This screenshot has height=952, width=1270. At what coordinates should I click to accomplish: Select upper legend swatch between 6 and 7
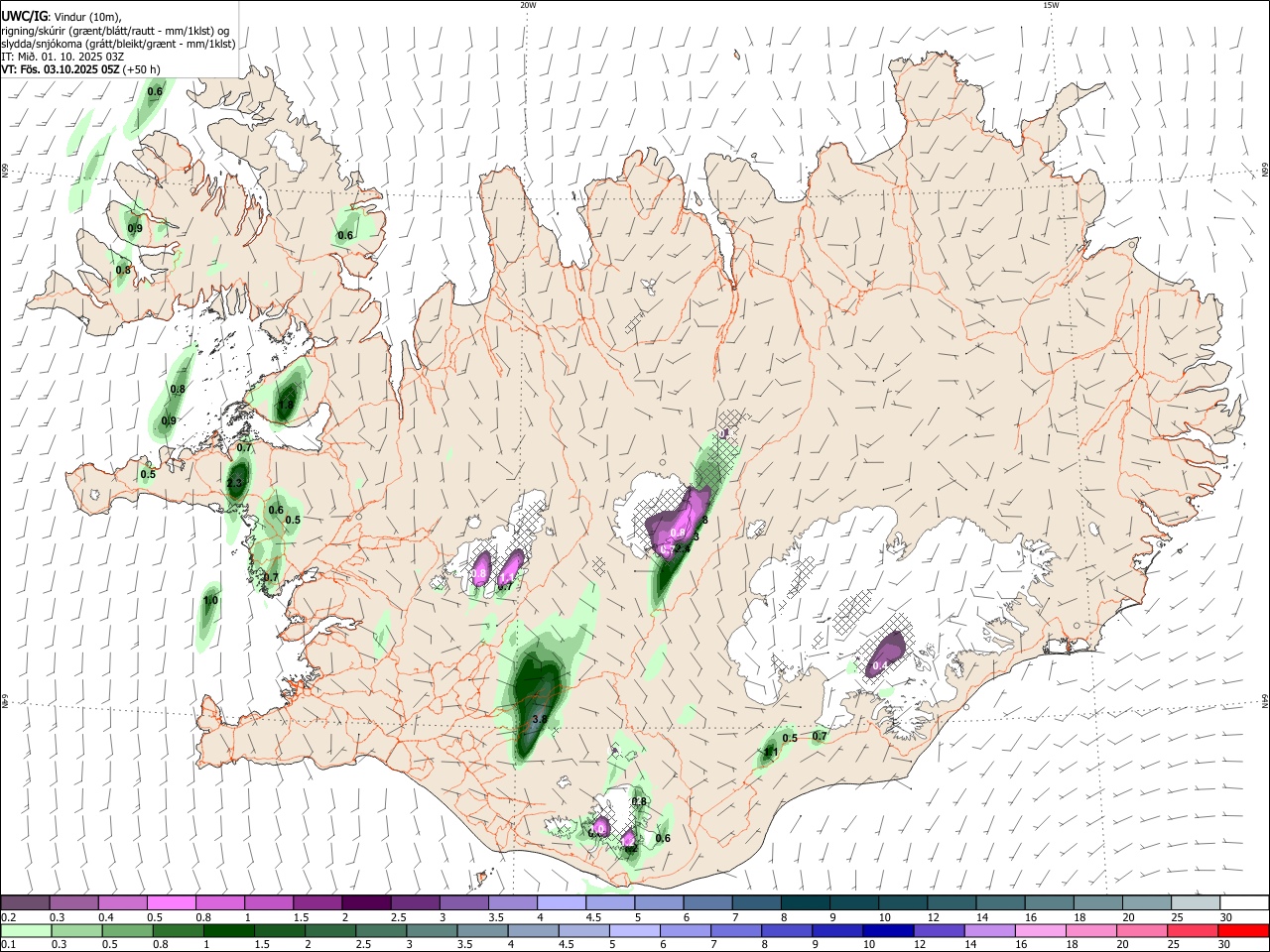point(707,902)
